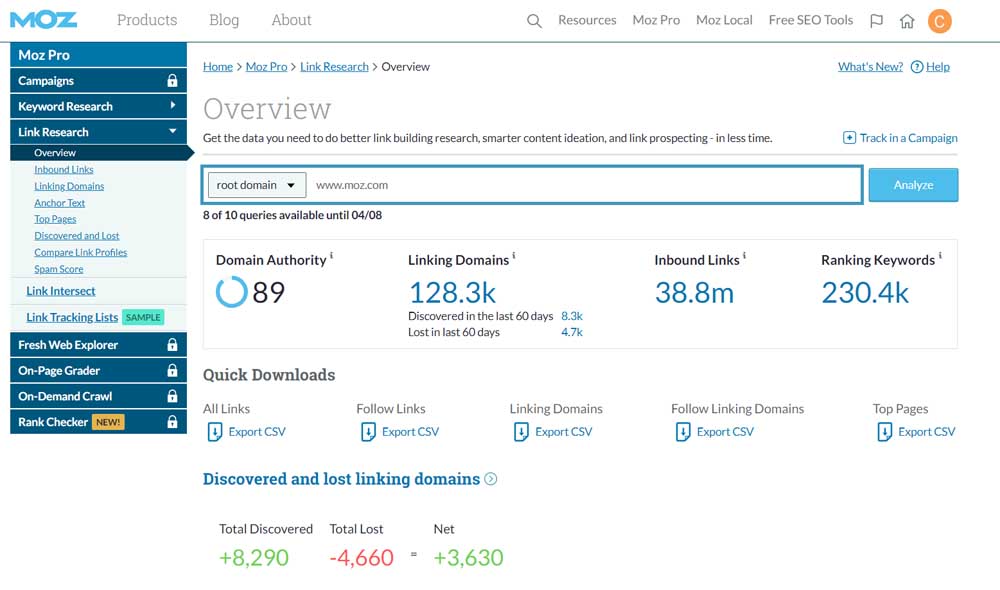Open the Products menu

click(x=147, y=20)
